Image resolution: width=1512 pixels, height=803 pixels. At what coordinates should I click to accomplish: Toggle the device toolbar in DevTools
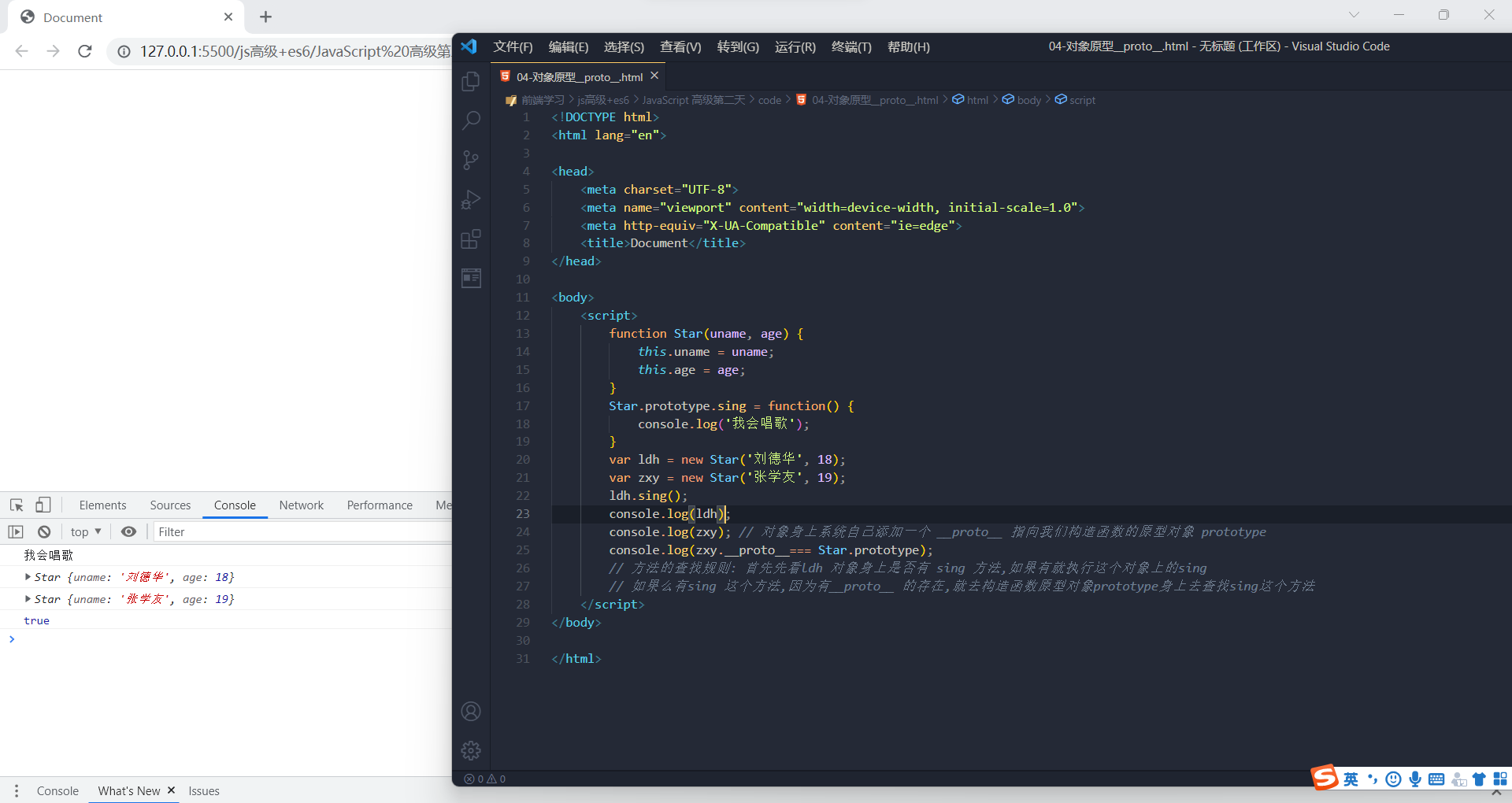[43, 505]
